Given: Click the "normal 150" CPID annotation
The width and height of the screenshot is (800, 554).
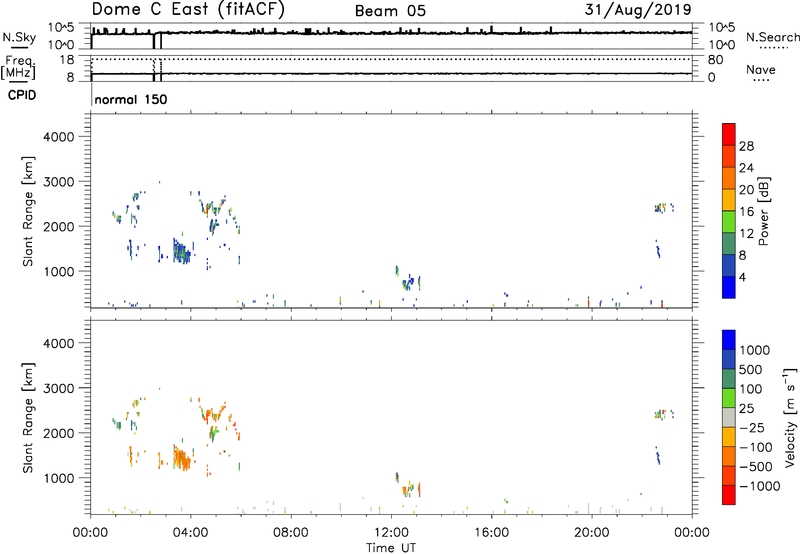Looking at the screenshot, I should pyautogui.click(x=131, y=99).
